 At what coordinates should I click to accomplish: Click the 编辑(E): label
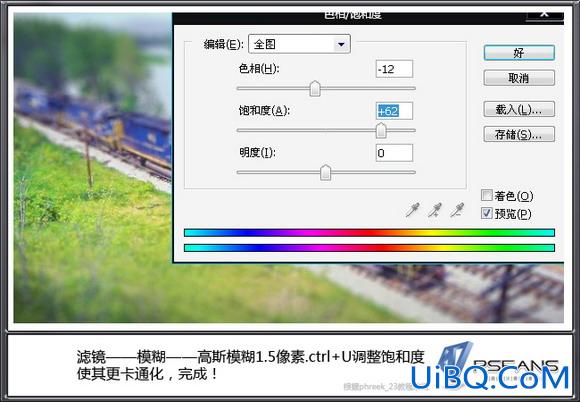click(x=223, y=44)
